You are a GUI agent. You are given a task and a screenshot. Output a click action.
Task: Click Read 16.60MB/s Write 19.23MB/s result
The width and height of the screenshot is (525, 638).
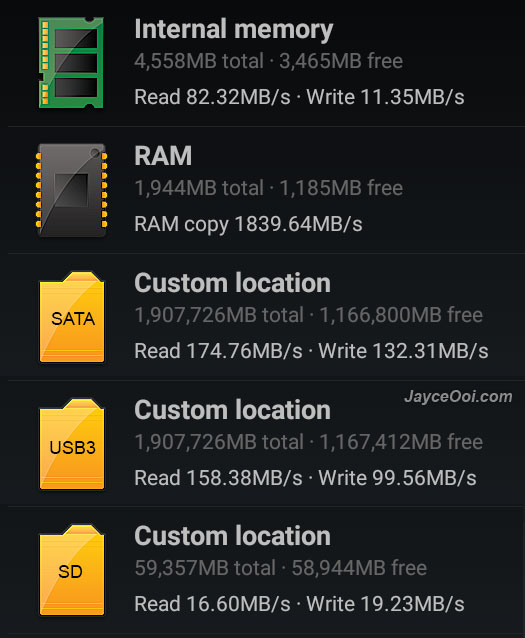tap(299, 604)
